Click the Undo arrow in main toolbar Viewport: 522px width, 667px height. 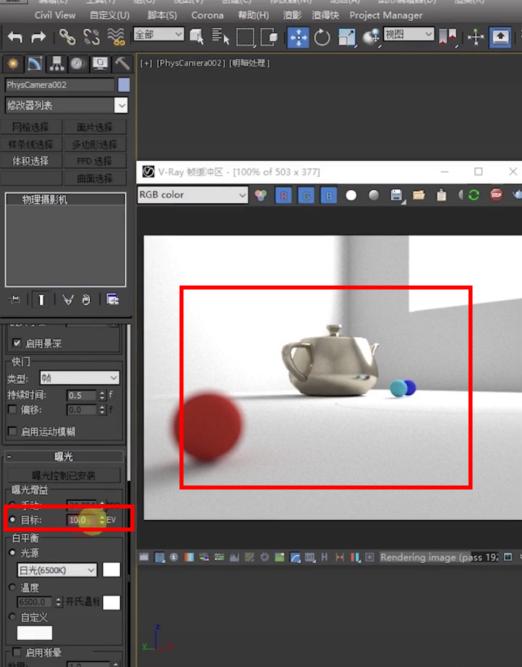[x=15, y=37]
